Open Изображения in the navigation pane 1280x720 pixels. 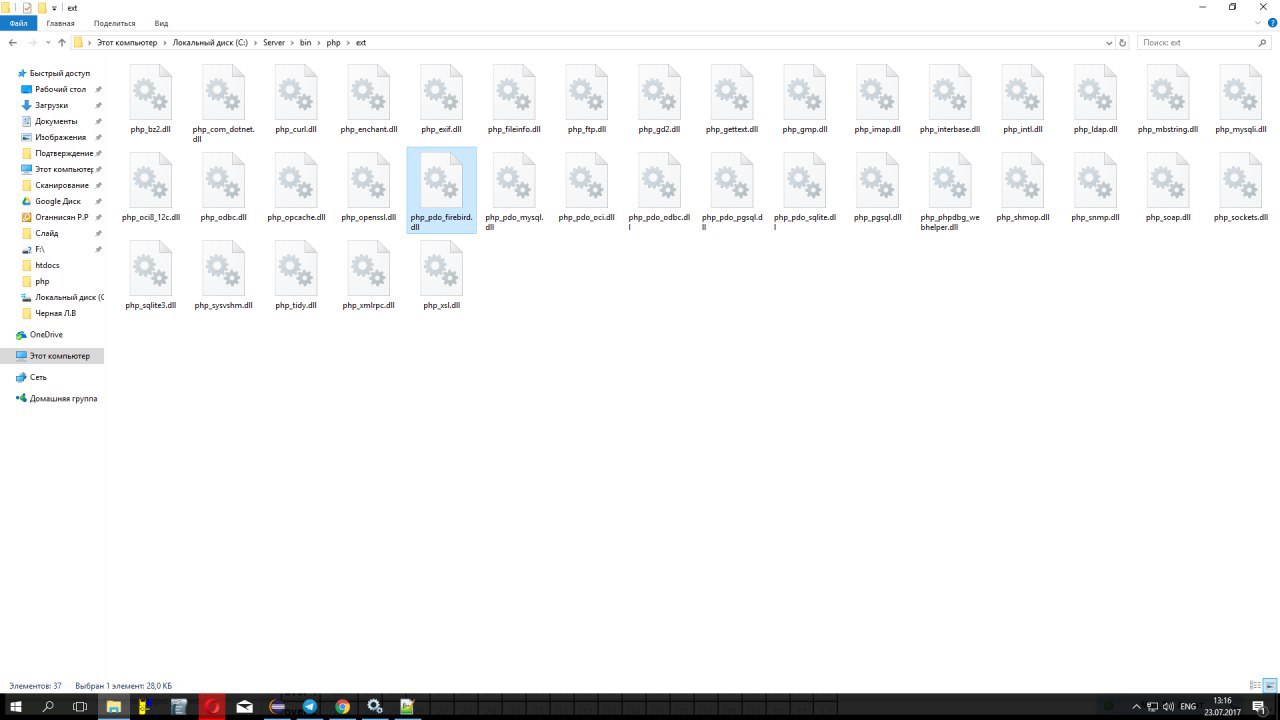coord(60,137)
